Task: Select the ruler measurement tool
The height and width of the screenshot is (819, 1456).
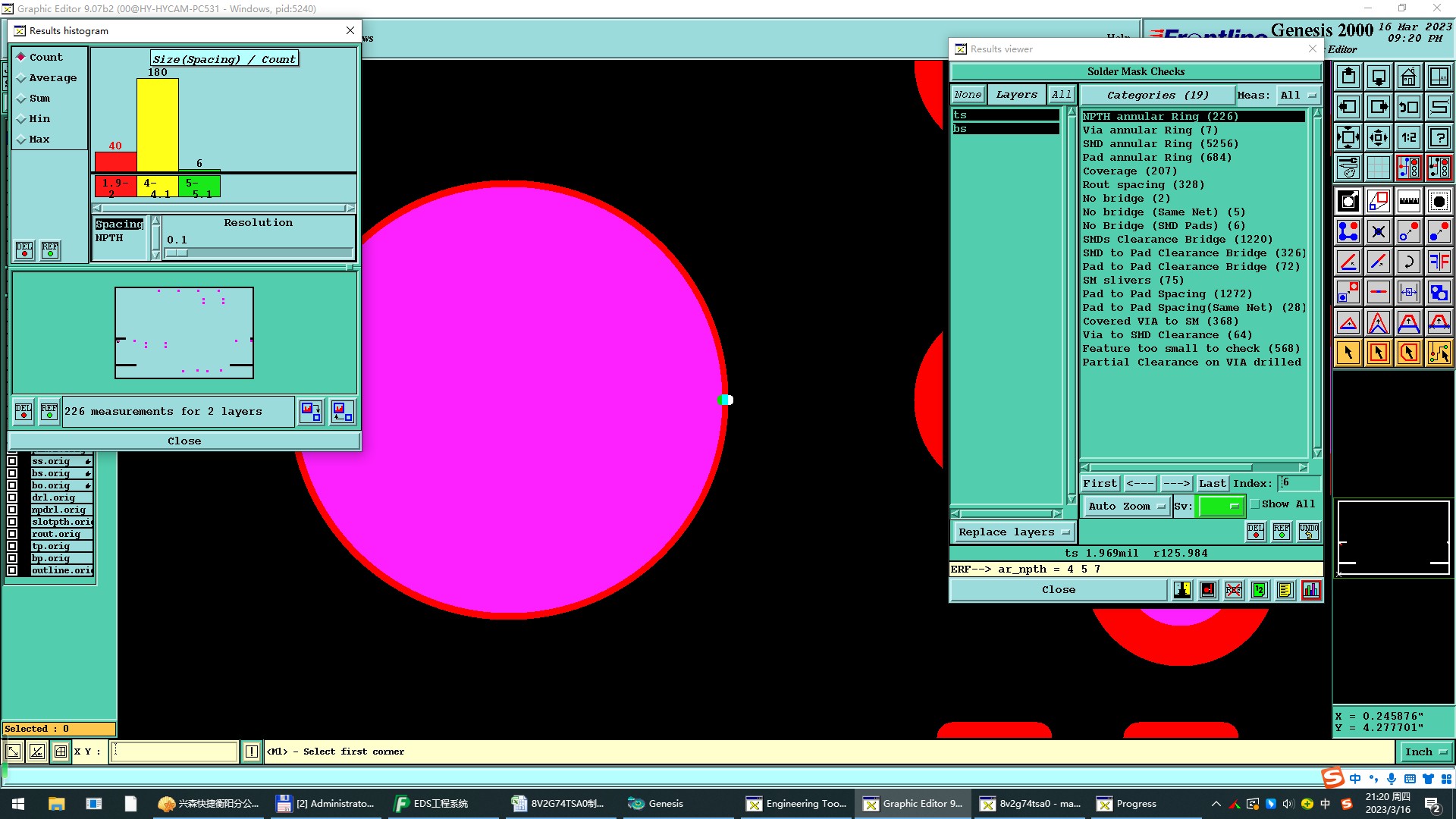Action: tap(1408, 201)
